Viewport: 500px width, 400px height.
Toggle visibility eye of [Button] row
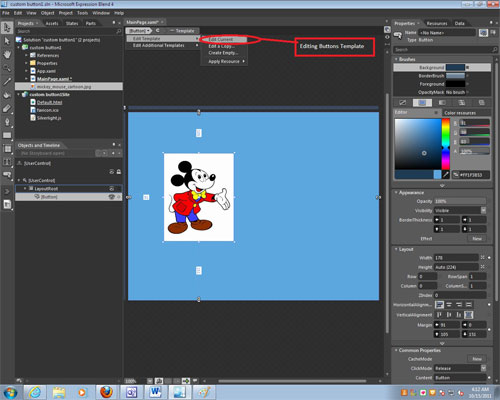(112, 197)
